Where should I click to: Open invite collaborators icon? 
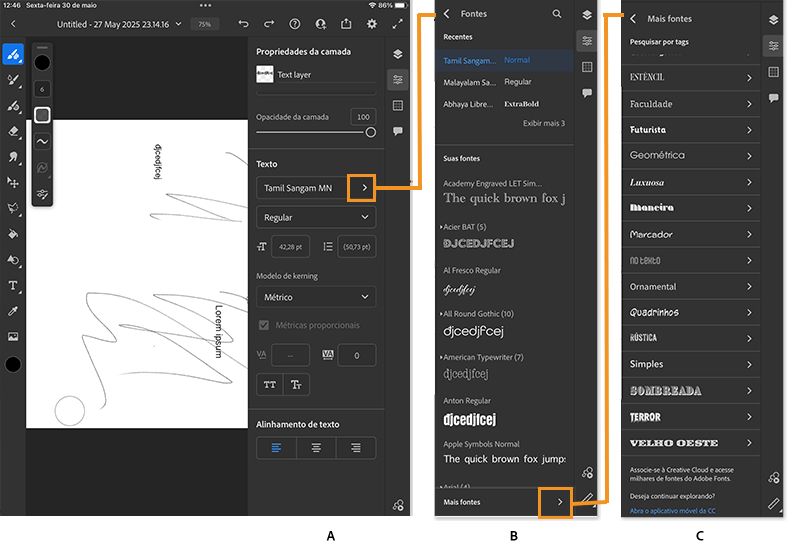pyautogui.click(x=320, y=24)
